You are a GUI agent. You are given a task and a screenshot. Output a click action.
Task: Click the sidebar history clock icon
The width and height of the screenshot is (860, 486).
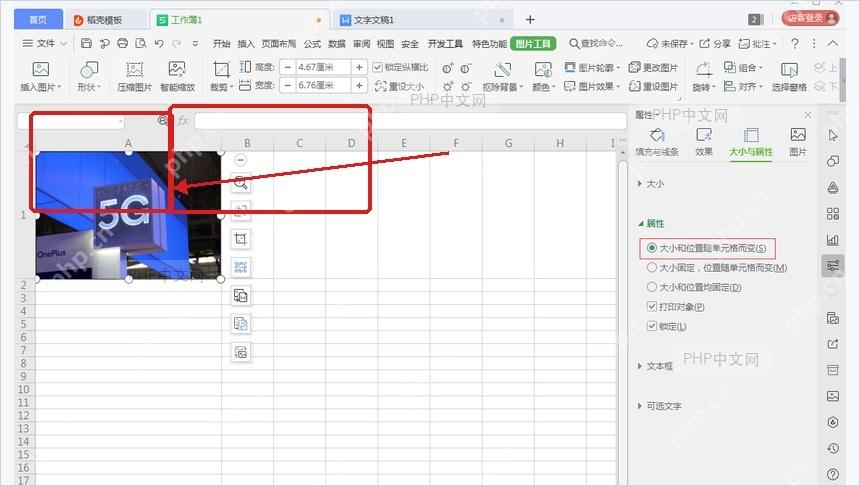833,448
